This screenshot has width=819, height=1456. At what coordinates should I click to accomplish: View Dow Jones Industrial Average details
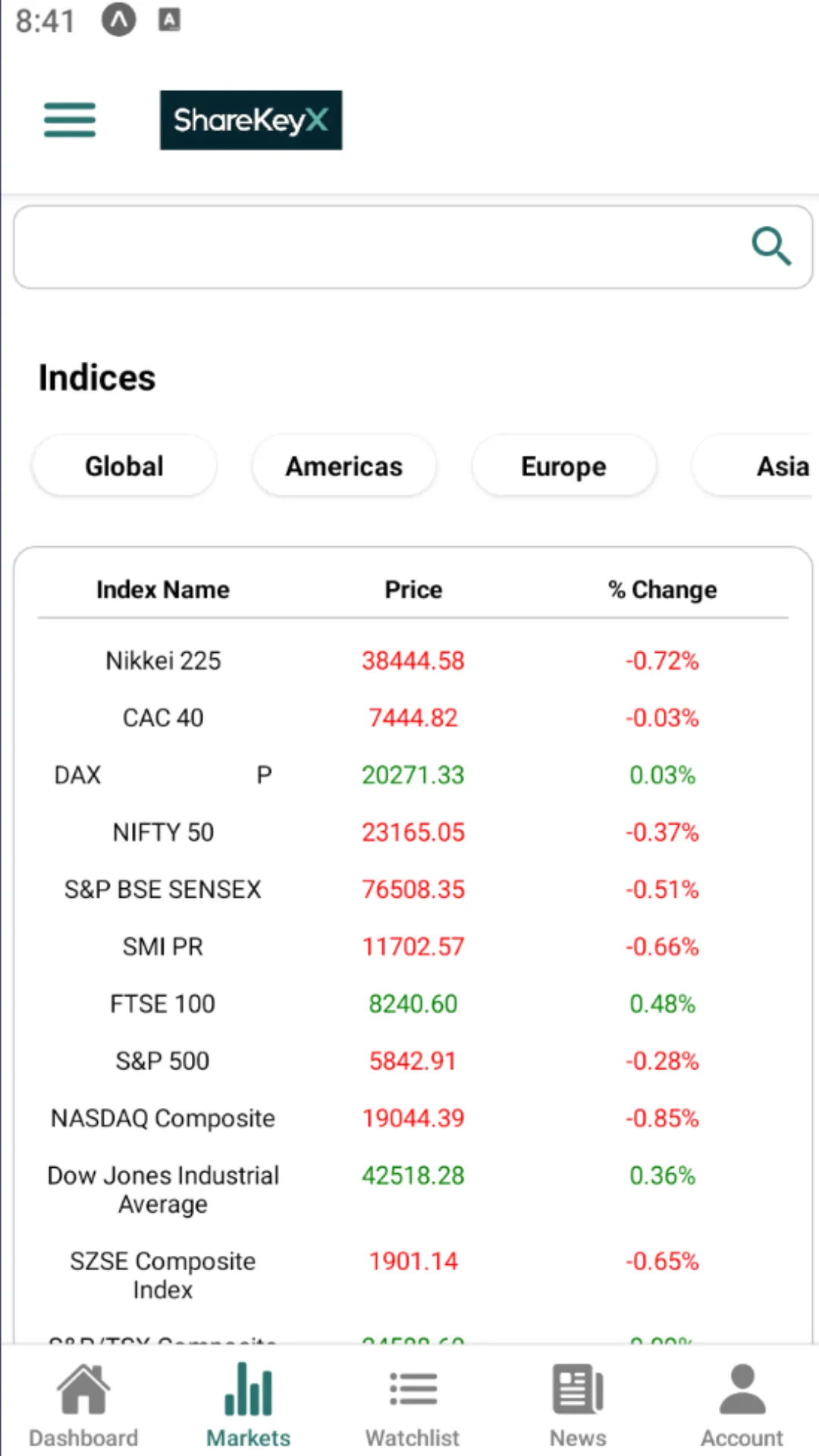(x=163, y=1189)
